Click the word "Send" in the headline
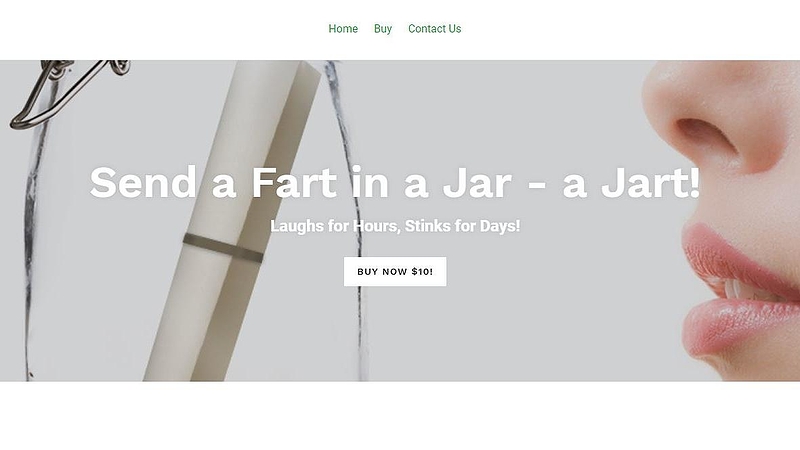This screenshot has width=800, height=450. pyautogui.click(x=143, y=182)
